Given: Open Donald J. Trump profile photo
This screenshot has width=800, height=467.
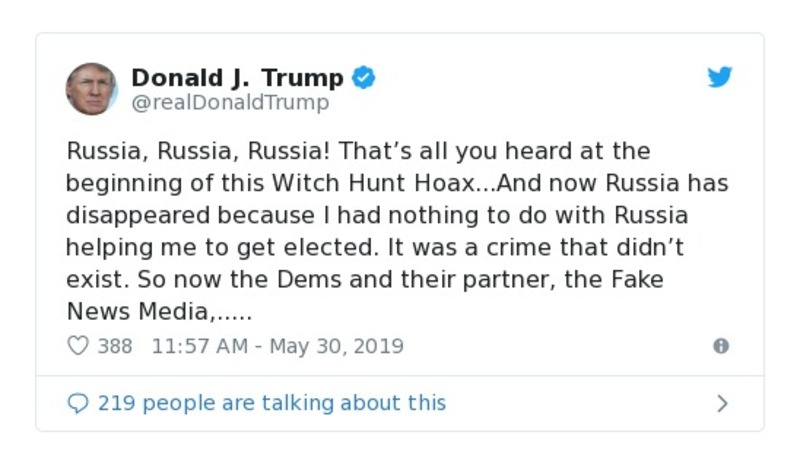Looking at the screenshot, I should (91, 88).
